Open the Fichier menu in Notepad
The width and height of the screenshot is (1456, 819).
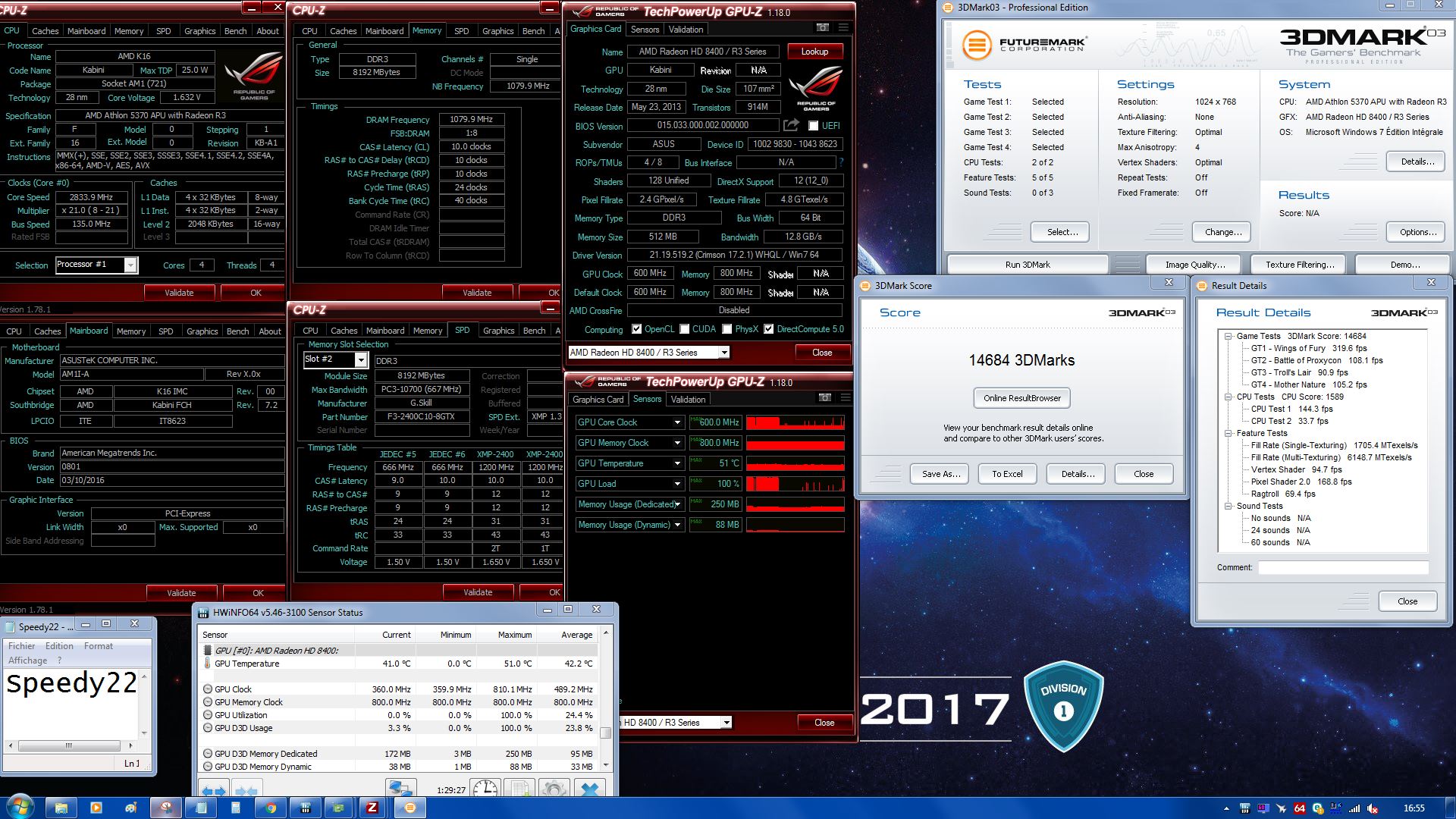[21, 646]
